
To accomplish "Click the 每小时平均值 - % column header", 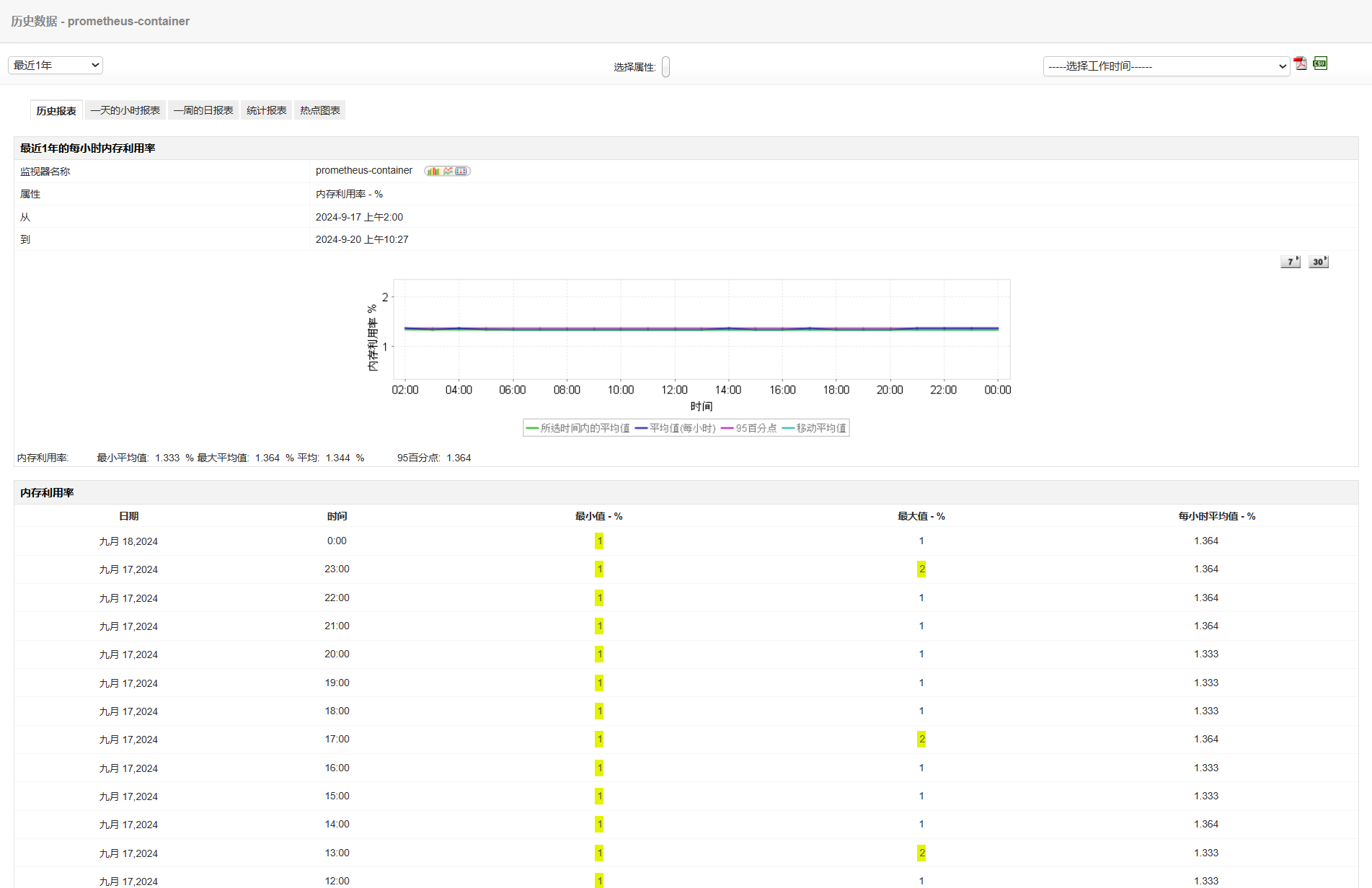I will click(1216, 516).
